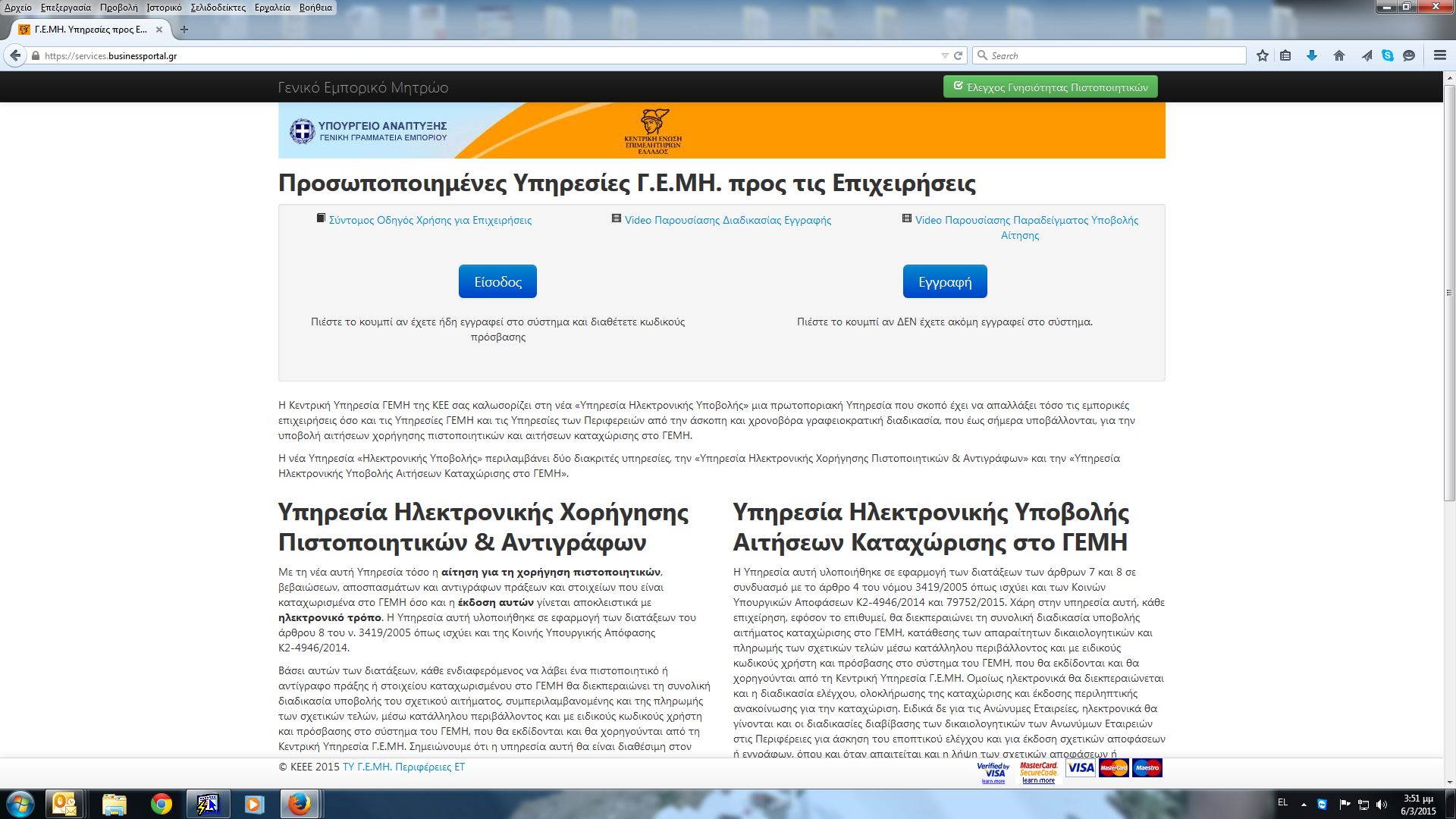Viewport: 1456px width, 819px height.
Task: Close the Γ.Ε.ΜΗ. browser tab
Action: (x=159, y=30)
